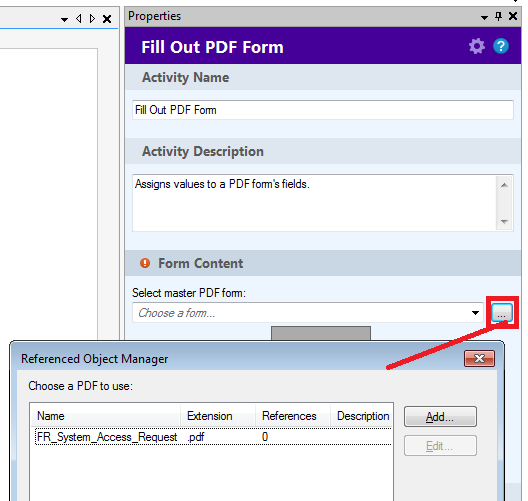Go to next document tab arrow
Screen dimensions: 528x501
coord(92,19)
